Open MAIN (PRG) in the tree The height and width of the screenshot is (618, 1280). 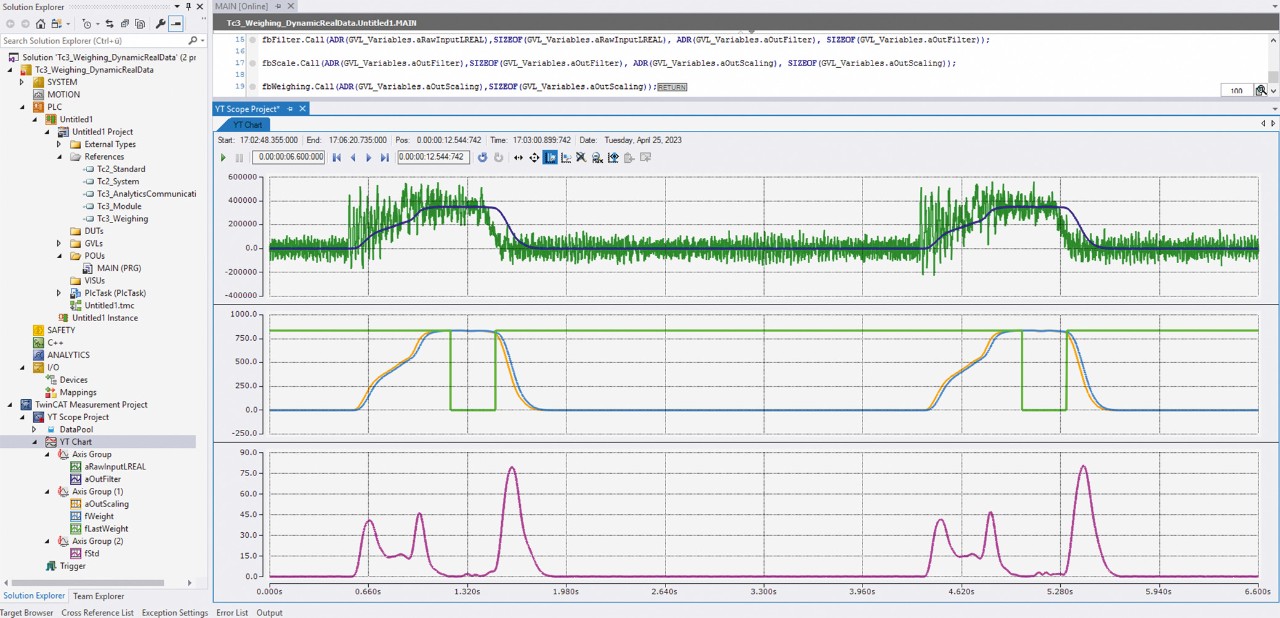[121, 268]
